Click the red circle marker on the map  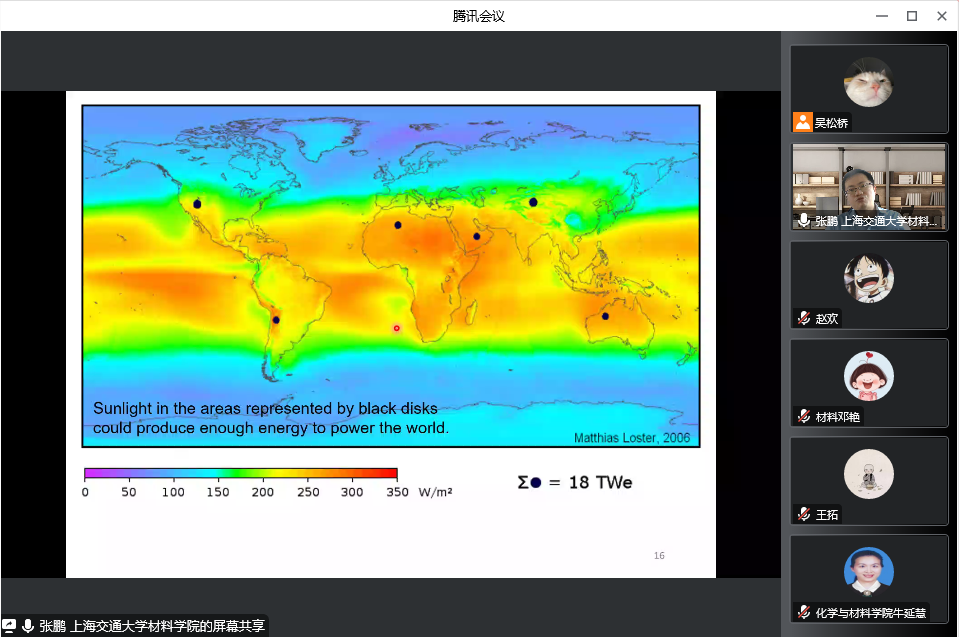[x=396, y=328]
